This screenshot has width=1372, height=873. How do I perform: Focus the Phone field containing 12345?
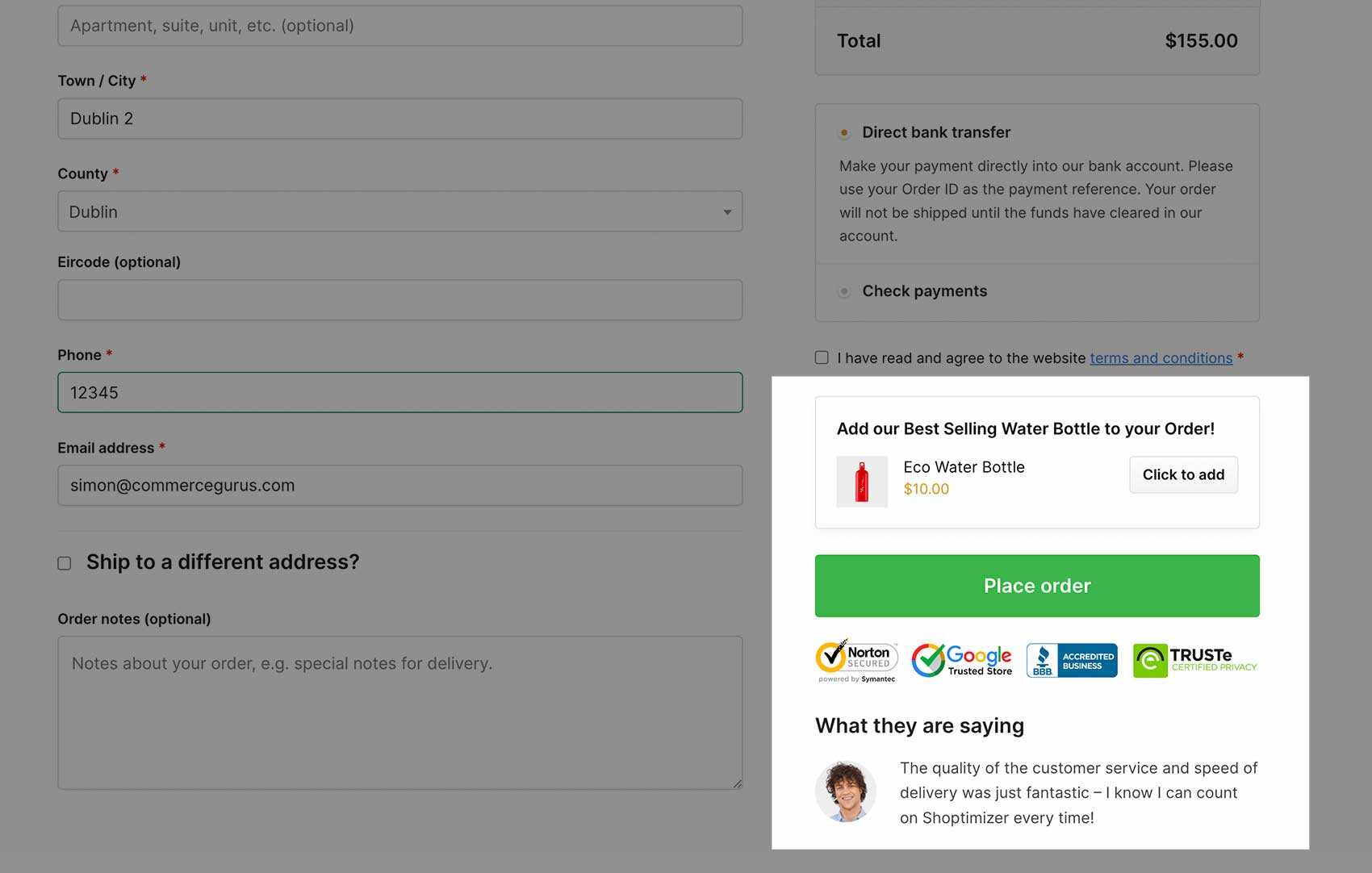[400, 392]
